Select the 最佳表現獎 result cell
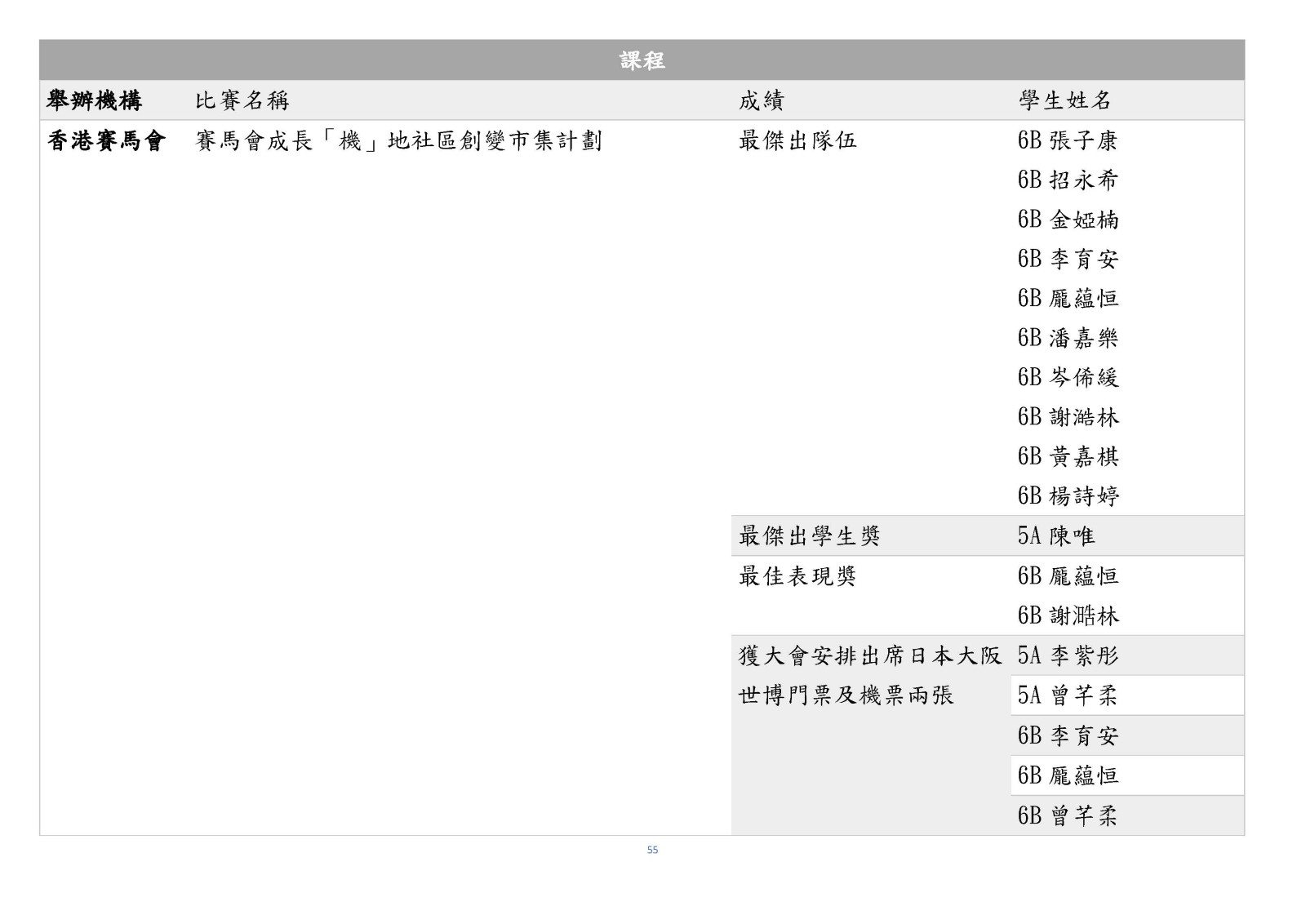This screenshot has width=1306, height=924. point(797,576)
